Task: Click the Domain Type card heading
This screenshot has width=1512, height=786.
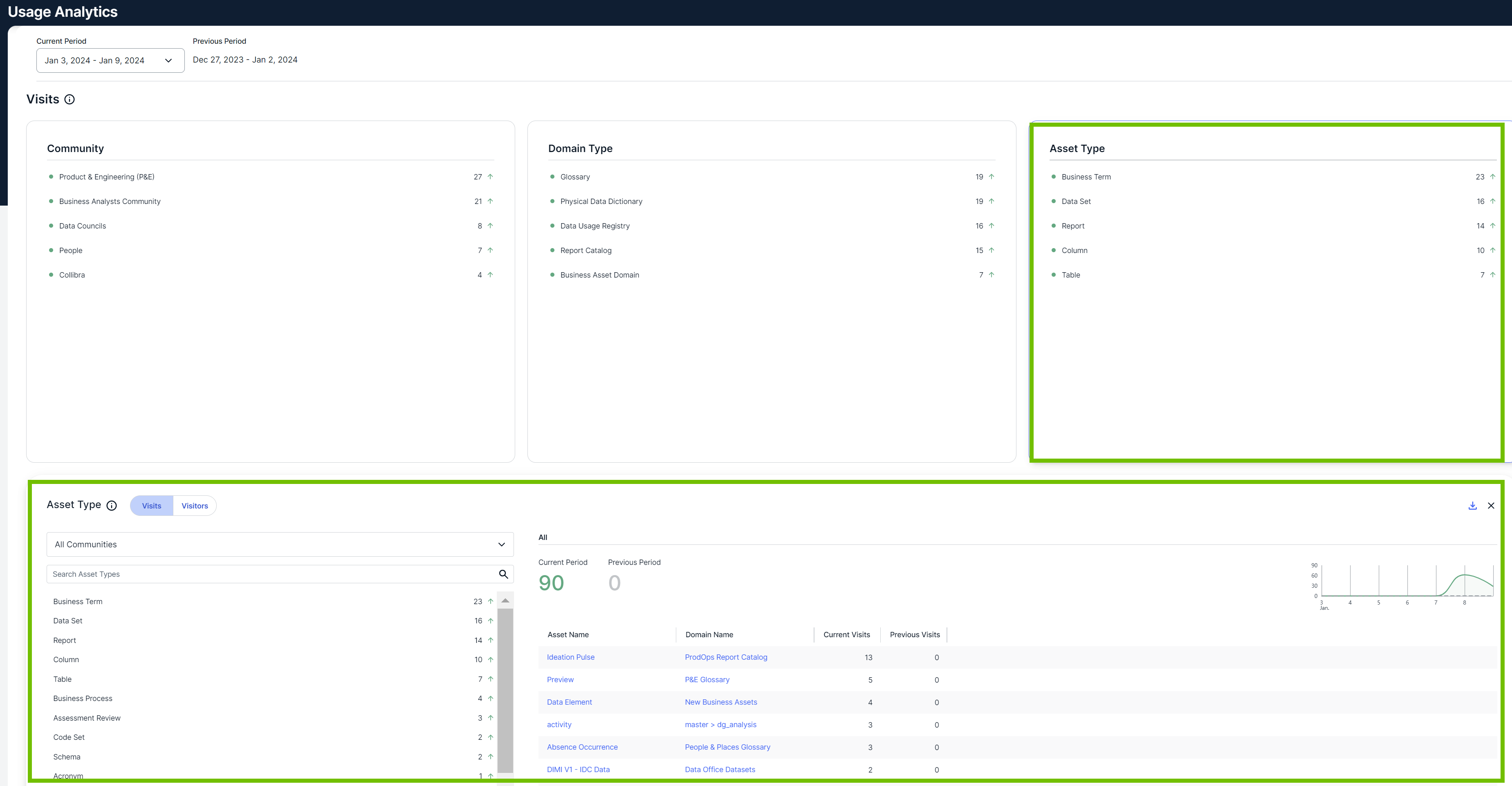Action: tap(580, 148)
